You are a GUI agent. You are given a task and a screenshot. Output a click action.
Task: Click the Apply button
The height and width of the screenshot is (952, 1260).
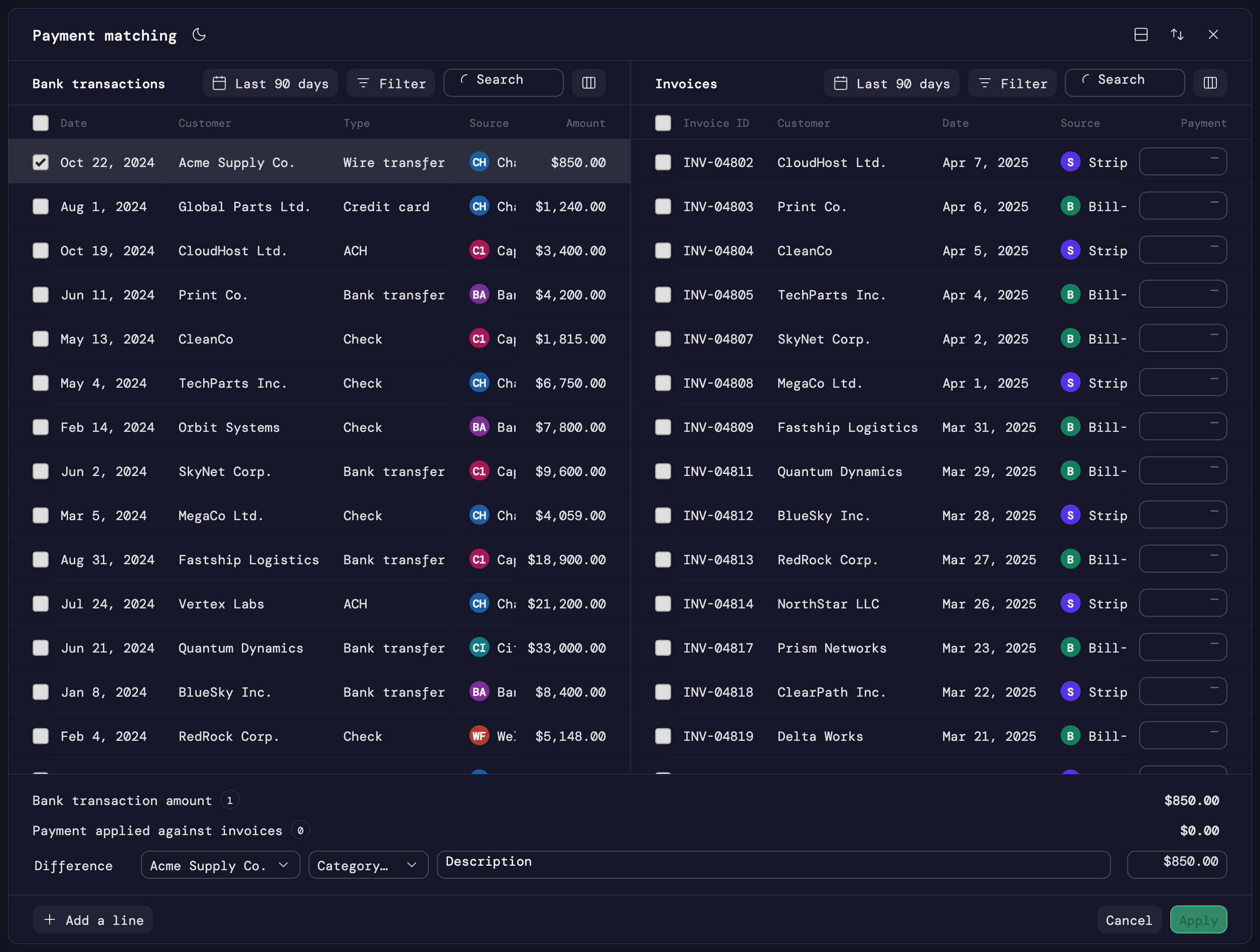1198,919
